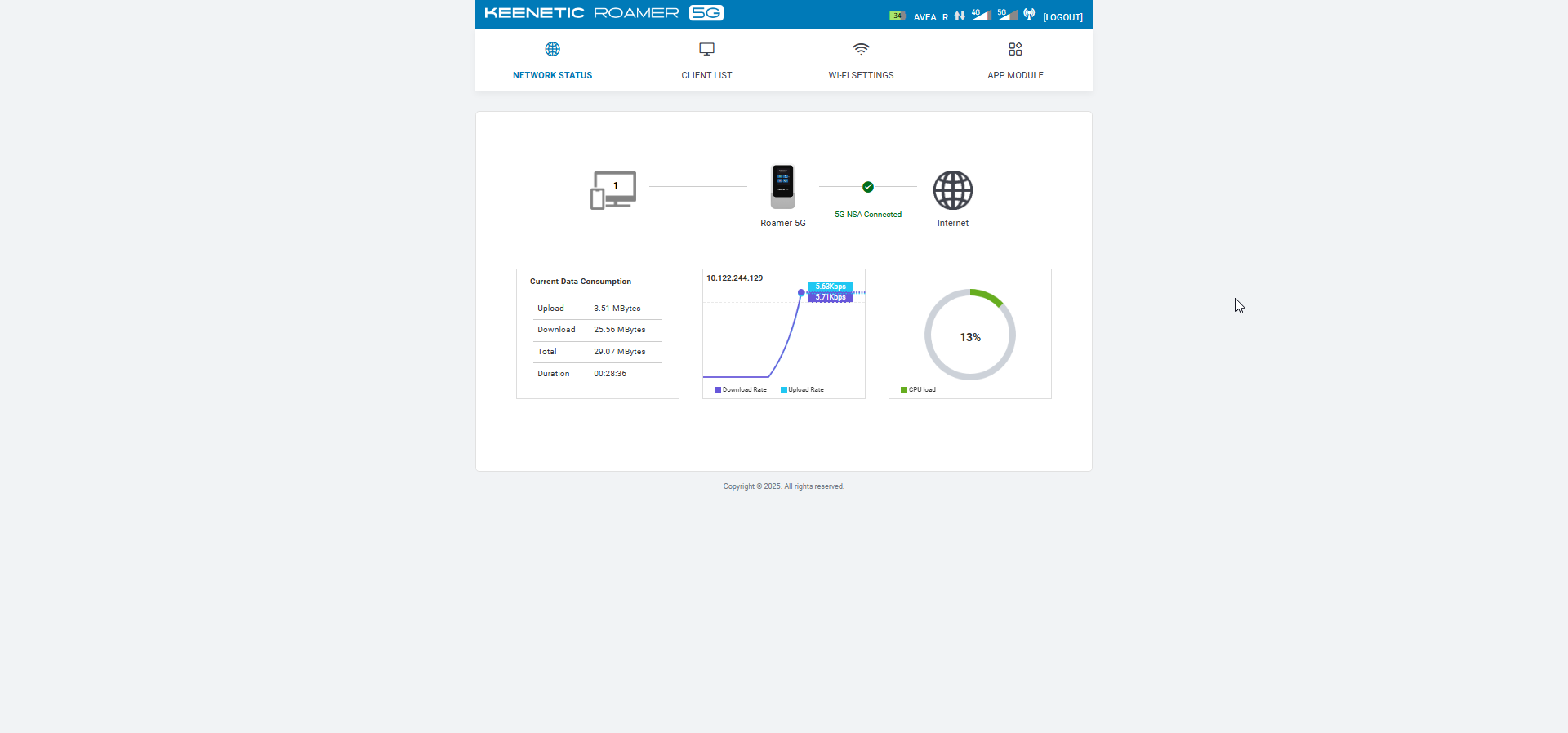Open the Network Status tab
This screenshot has height=733, width=1568.
point(553,60)
